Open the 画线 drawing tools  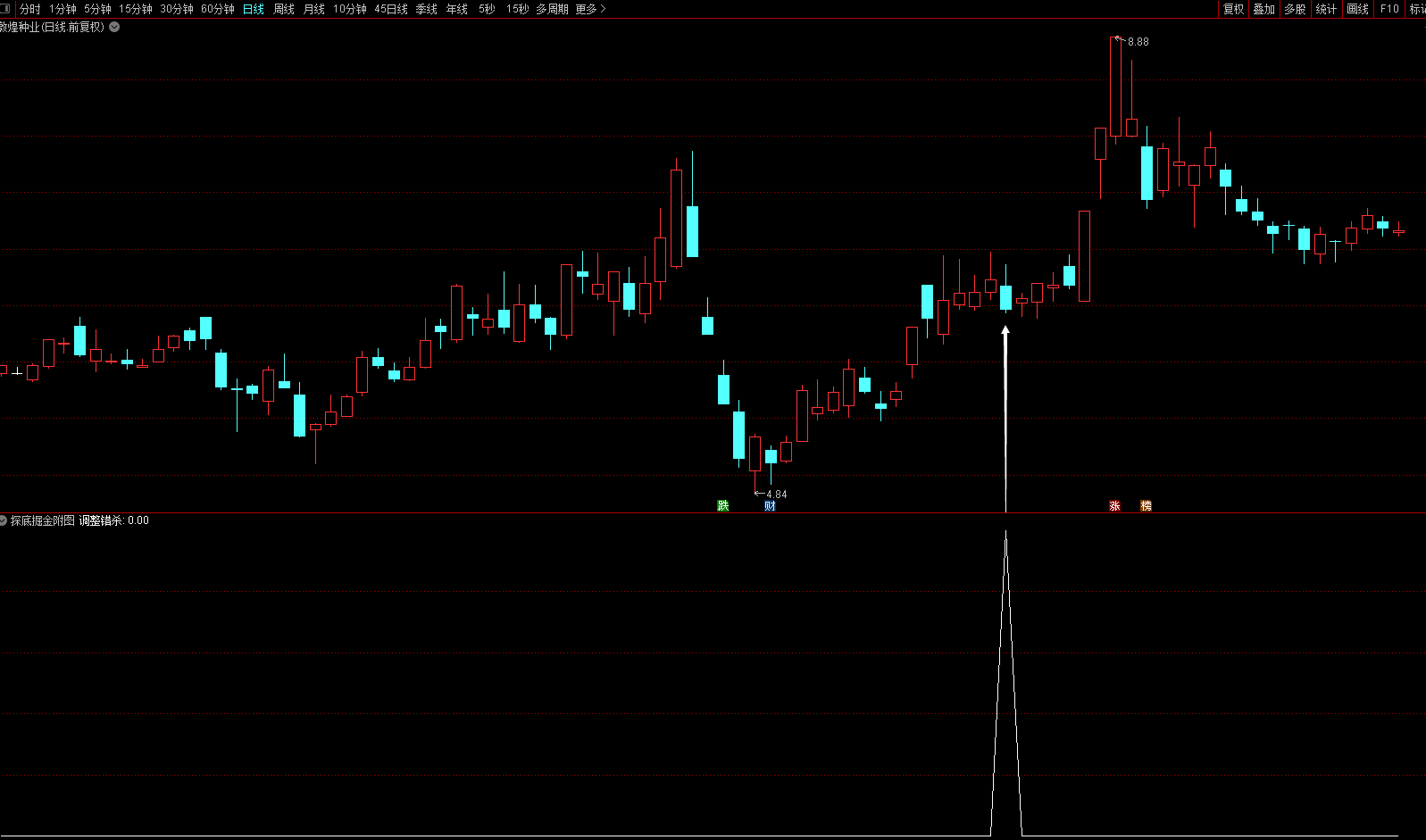pos(1357,9)
